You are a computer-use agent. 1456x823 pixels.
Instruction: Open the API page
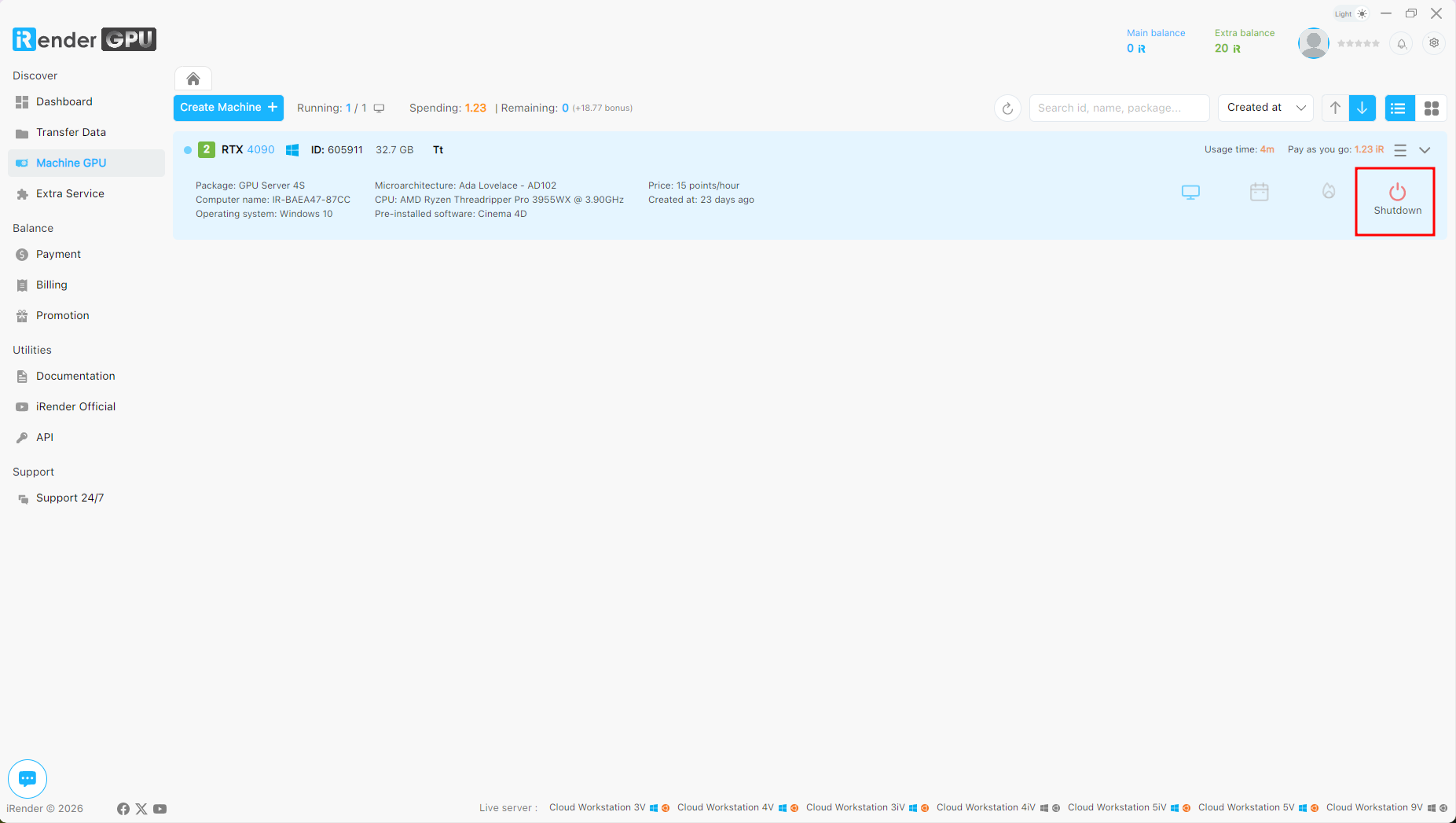click(86, 438)
